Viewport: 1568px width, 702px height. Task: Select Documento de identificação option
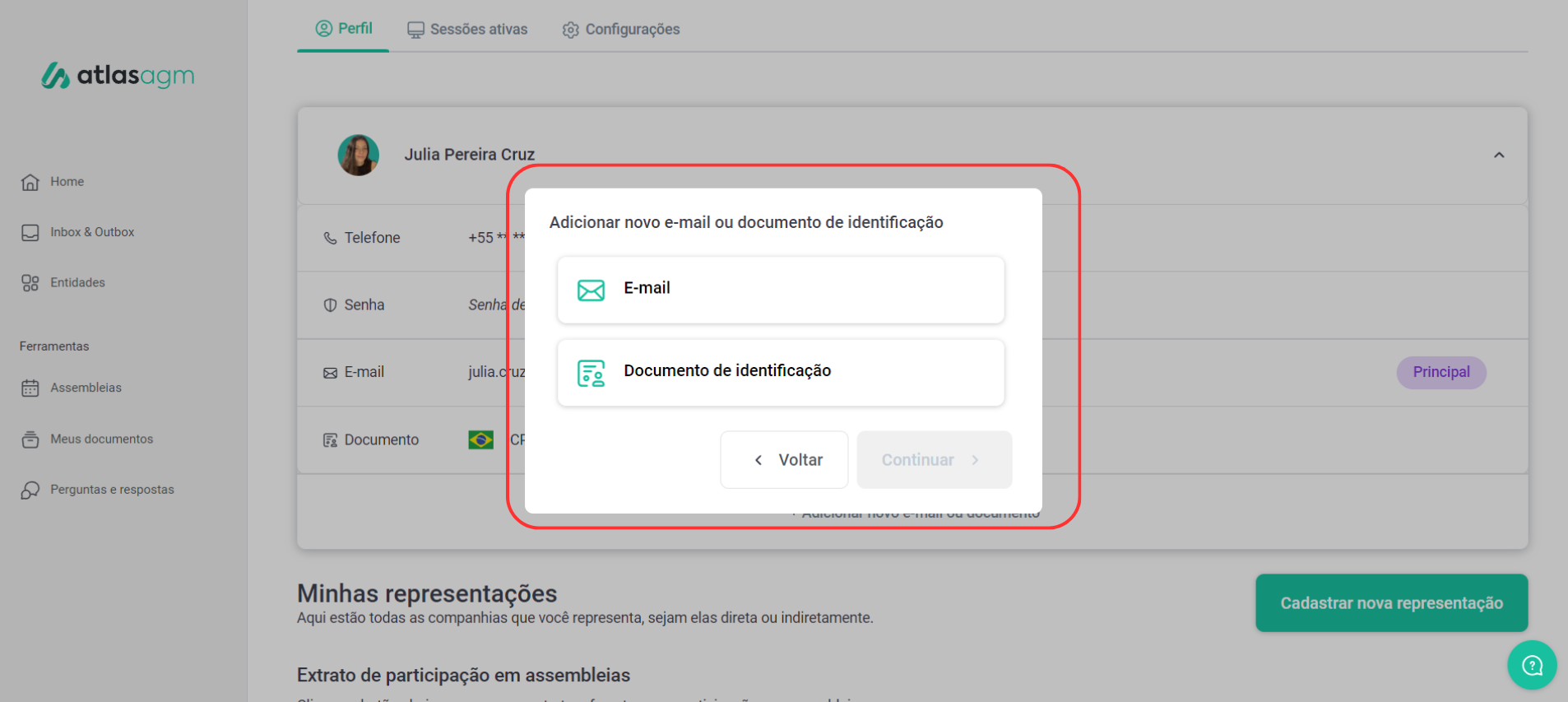(x=780, y=372)
